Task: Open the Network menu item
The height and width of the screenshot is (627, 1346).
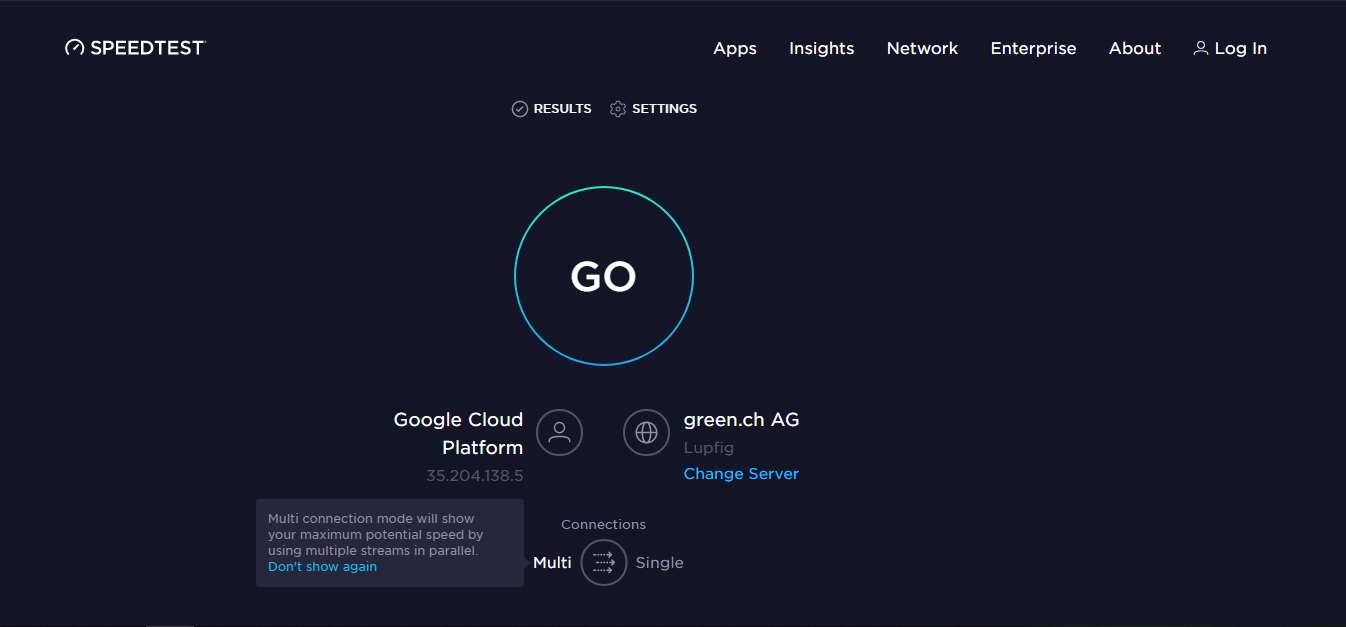Action: pyautogui.click(x=923, y=48)
